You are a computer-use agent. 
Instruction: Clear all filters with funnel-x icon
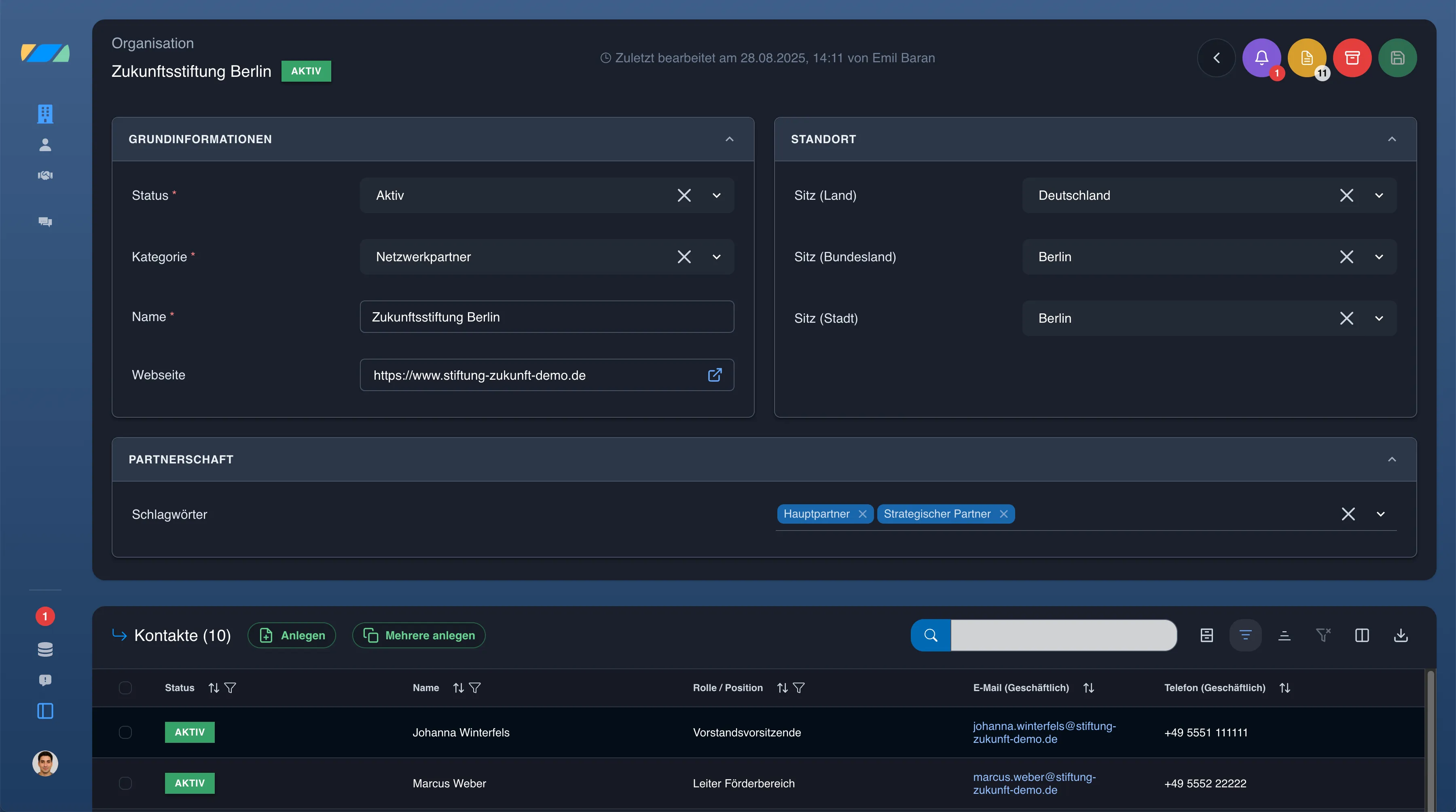click(1323, 635)
